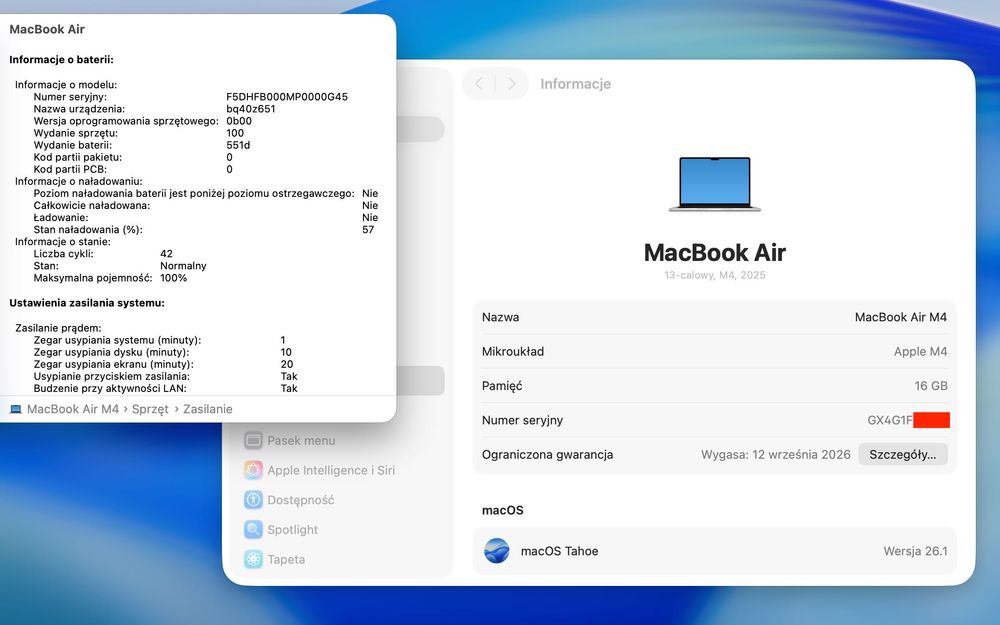Click Zegar usypiania ekranu value 20
Viewport: 1000px width, 625px height.
pos(287,364)
